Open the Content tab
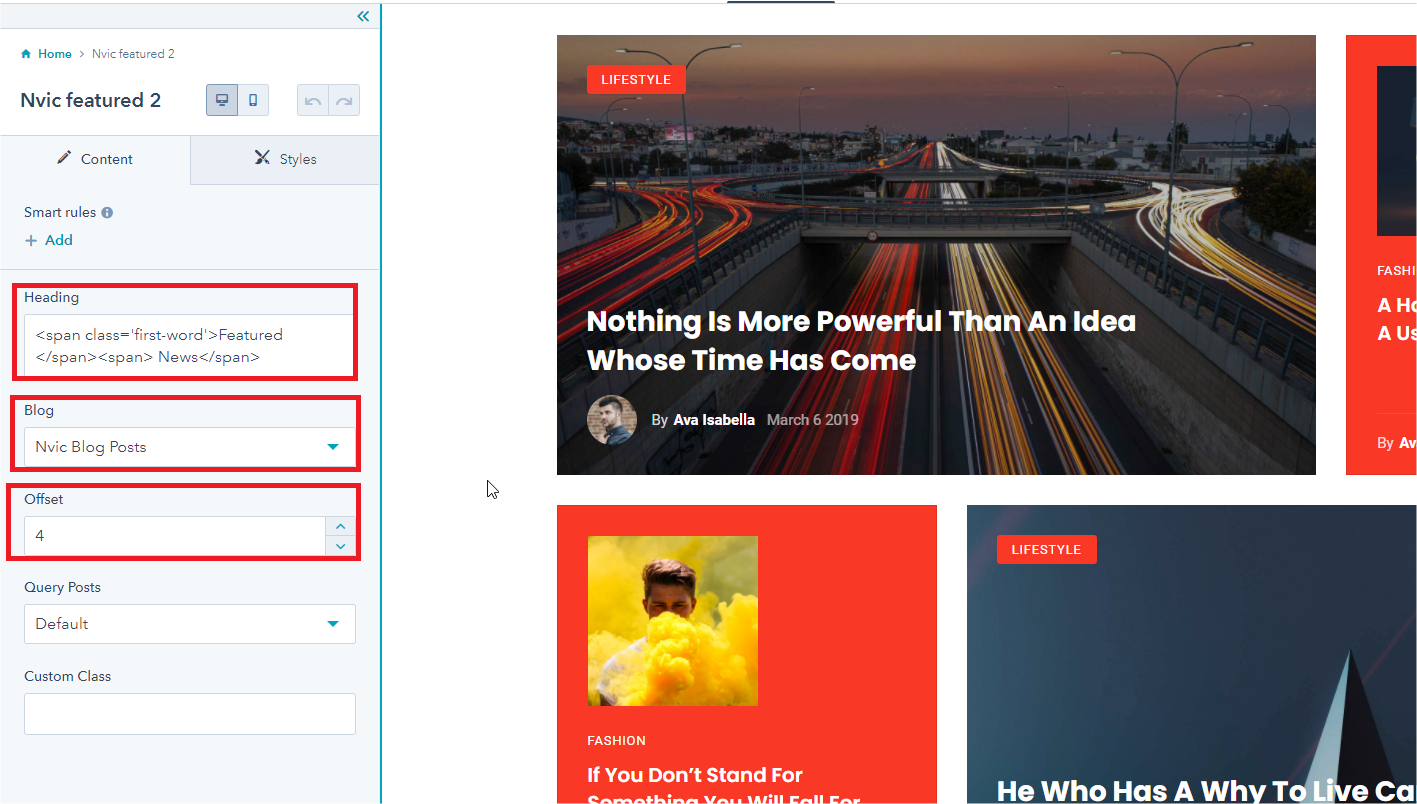1417x804 pixels. 95,159
